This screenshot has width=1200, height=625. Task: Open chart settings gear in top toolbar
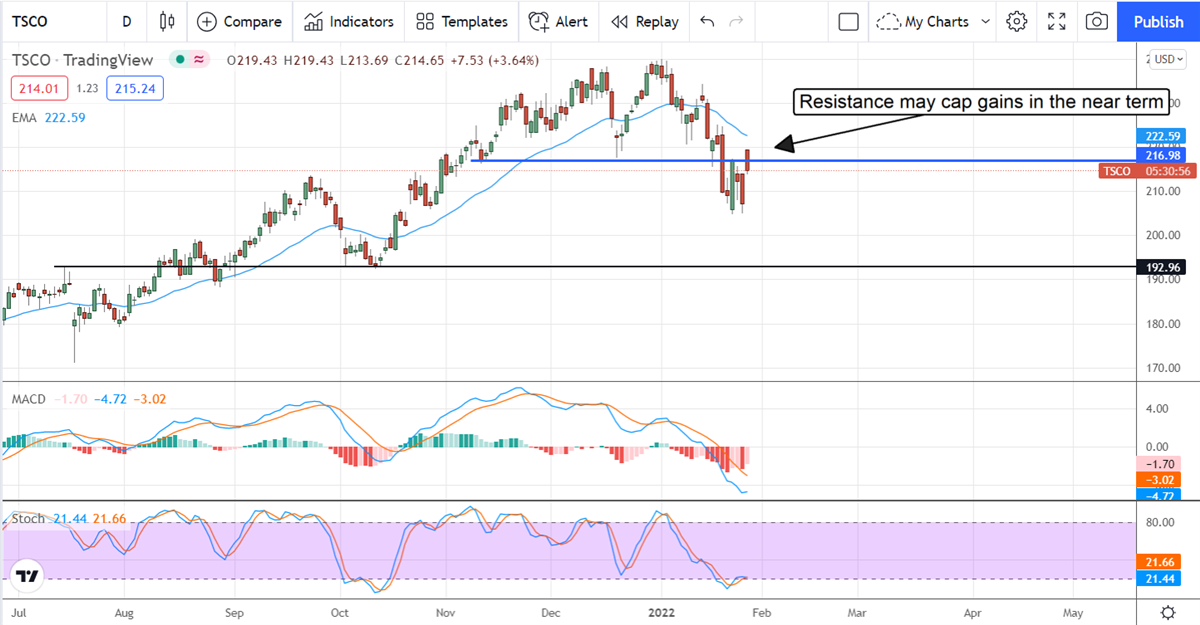[1017, 21]
